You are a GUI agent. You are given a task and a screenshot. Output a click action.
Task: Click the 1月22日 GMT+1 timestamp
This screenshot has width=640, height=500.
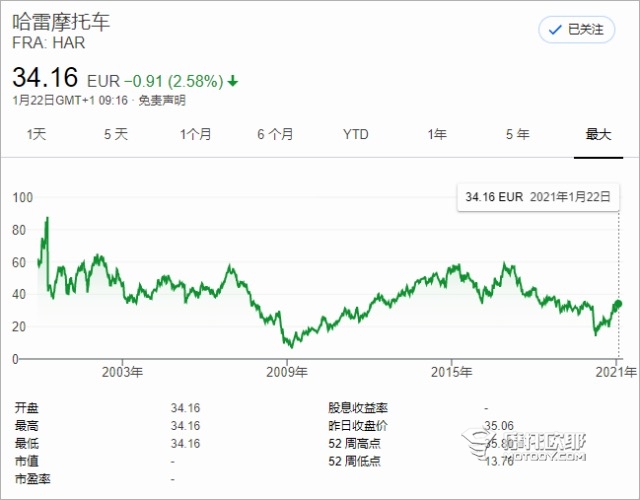click(x=70, y=100)
